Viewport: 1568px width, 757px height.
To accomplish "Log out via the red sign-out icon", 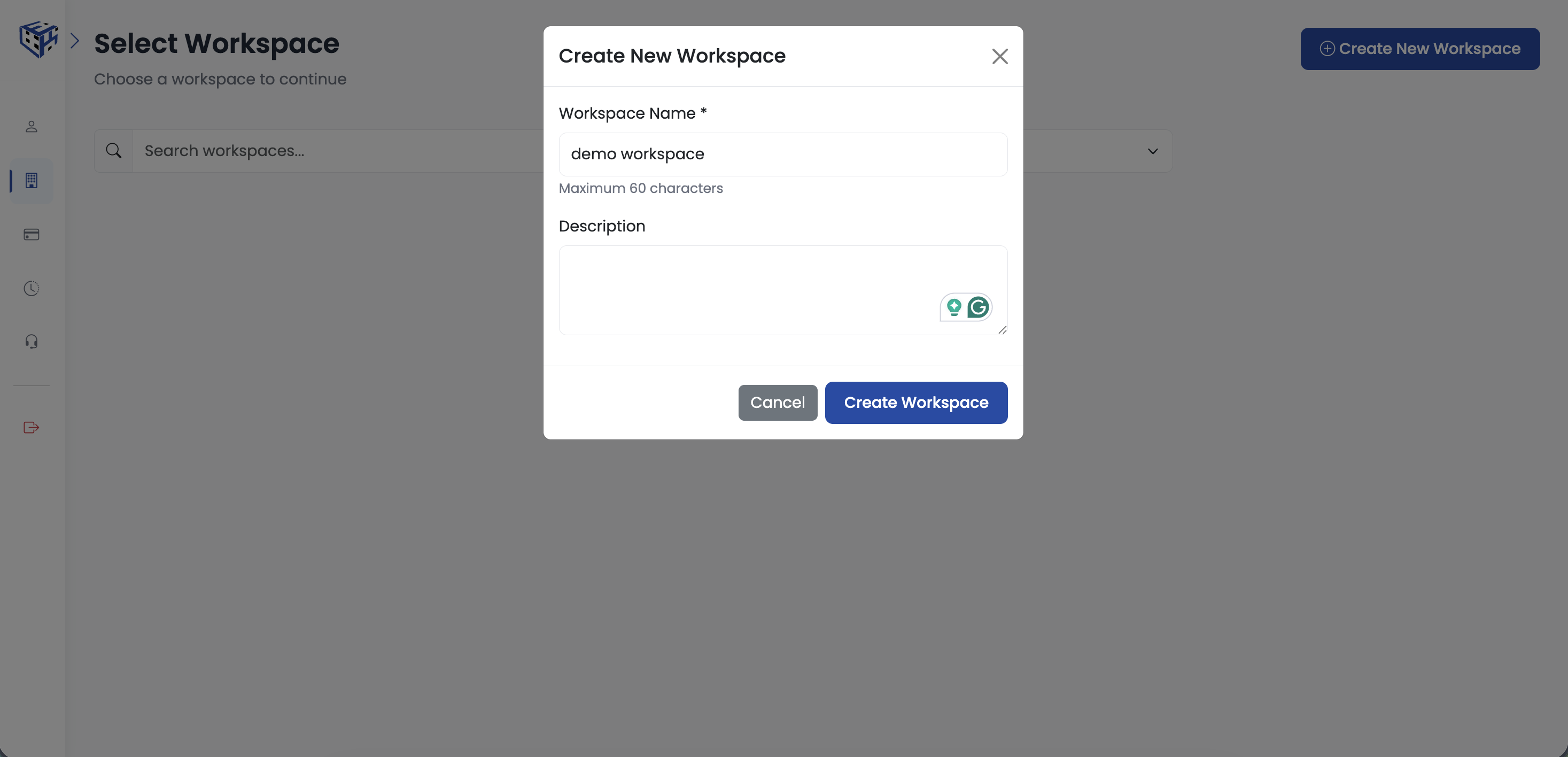I will tap(31, 427).
